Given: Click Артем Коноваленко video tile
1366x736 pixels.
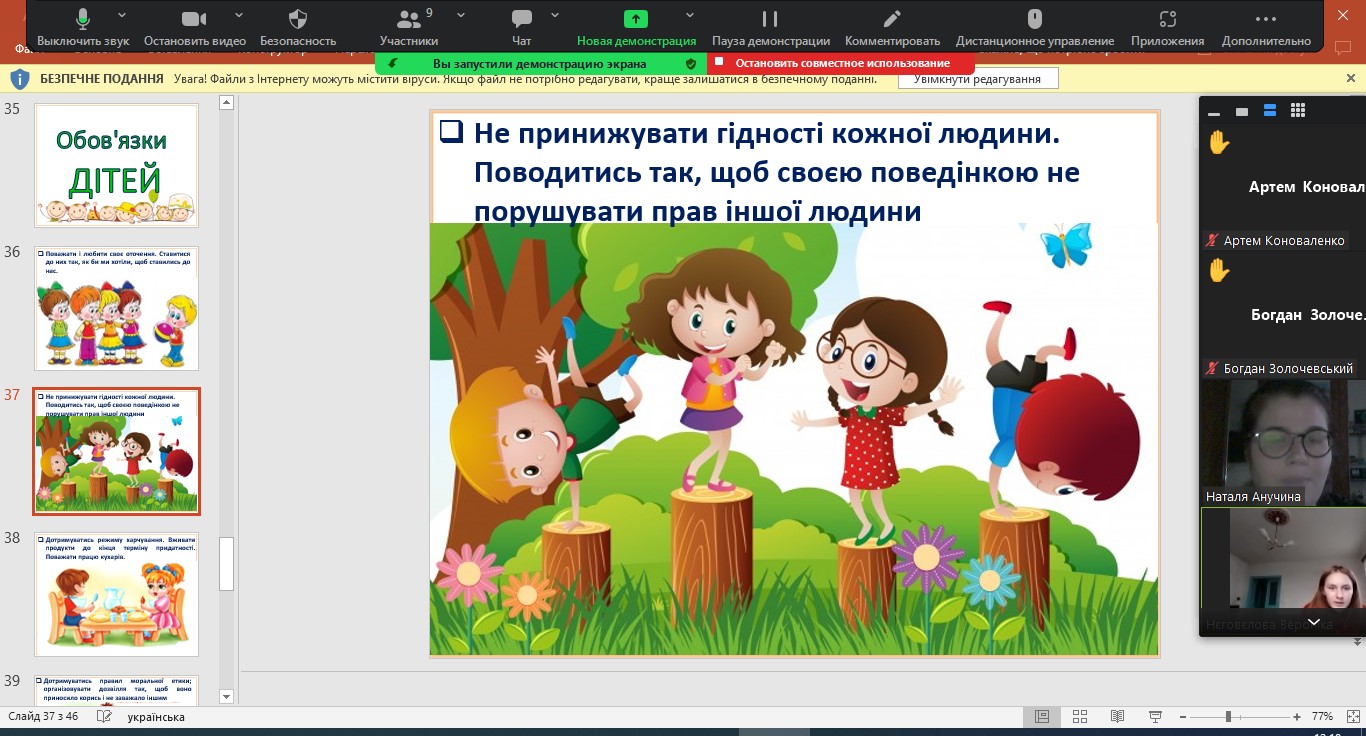Looking at the screenshot, I should 1283,187.
